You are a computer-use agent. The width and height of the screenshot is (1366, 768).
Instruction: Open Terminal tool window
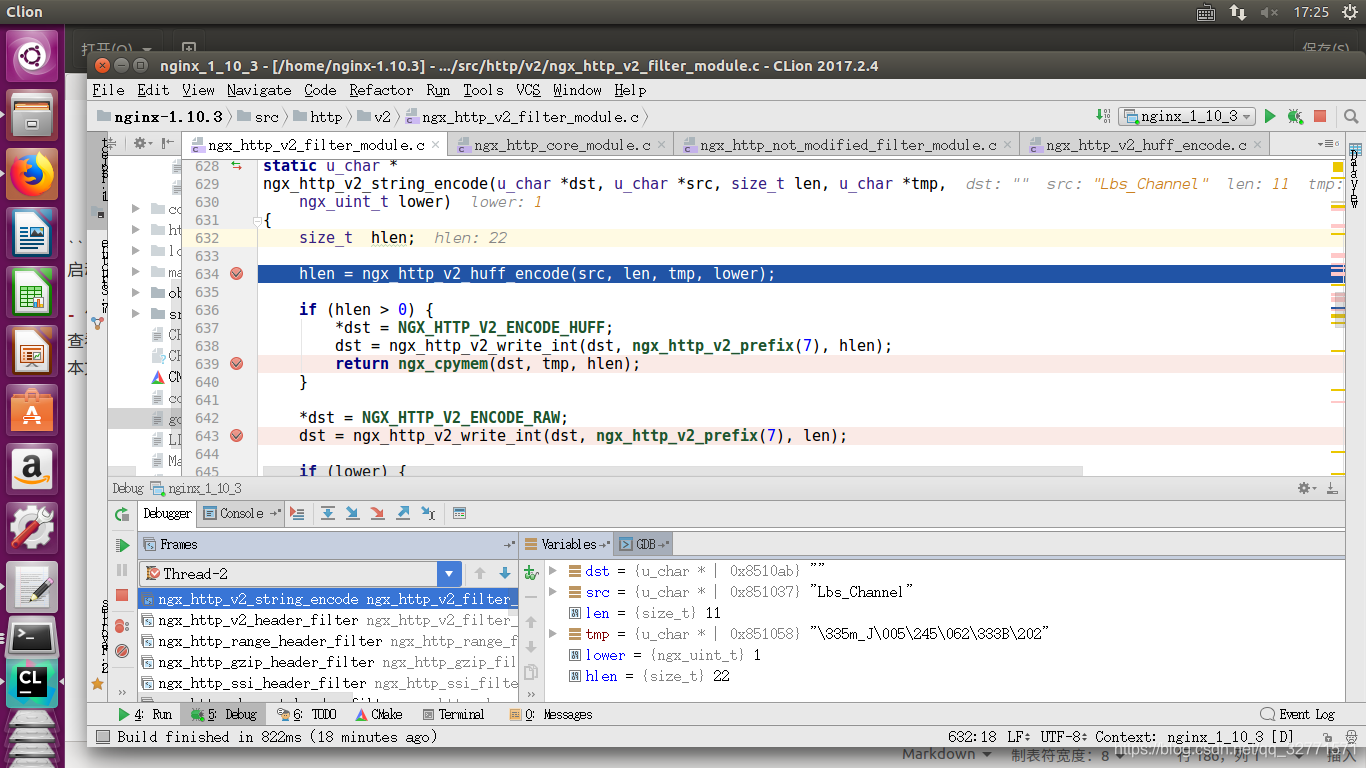click(x=454, y=714)
